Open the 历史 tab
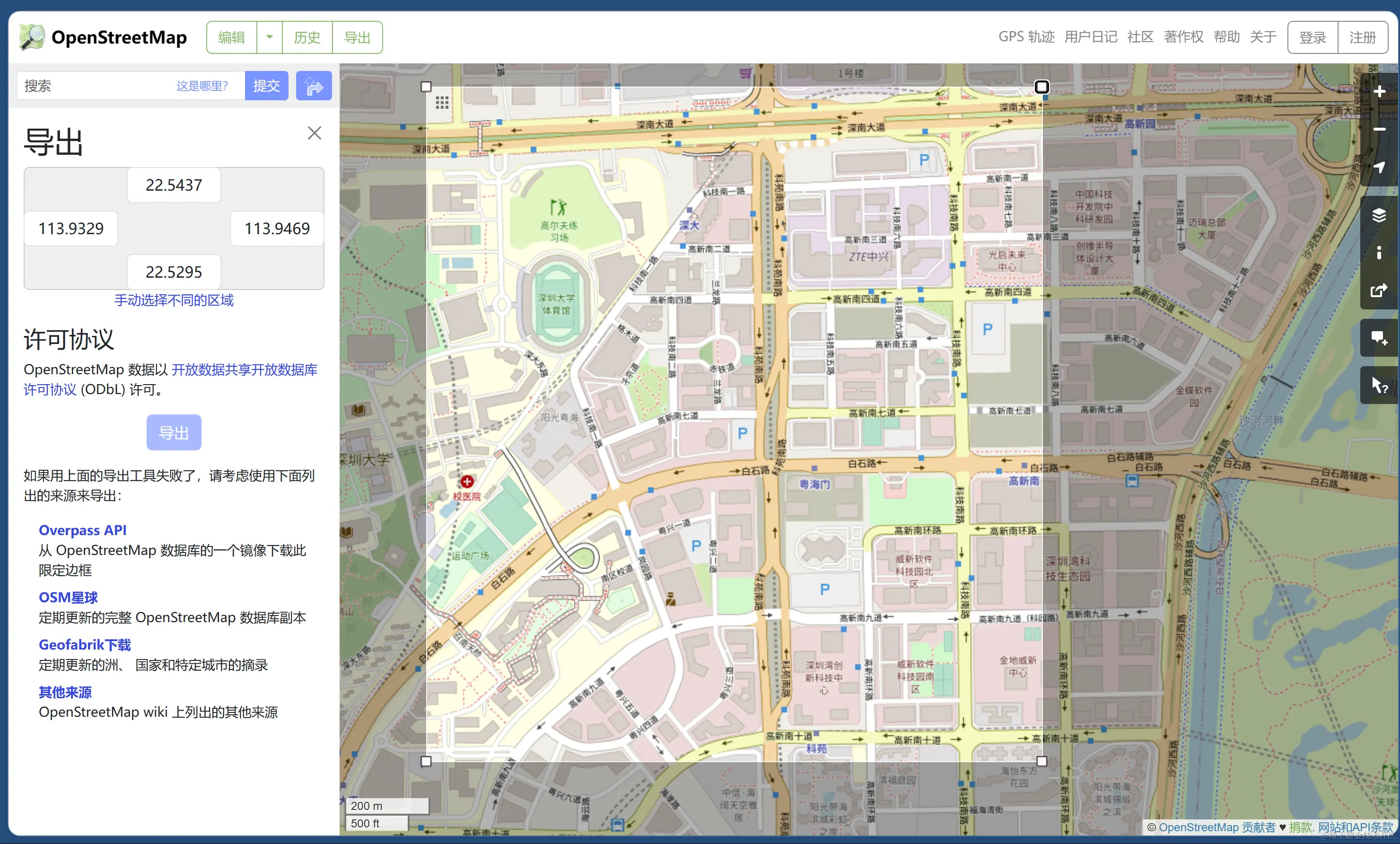This screenshot has width=1400, height=844. pyautogui.click(x=307, y=37)
